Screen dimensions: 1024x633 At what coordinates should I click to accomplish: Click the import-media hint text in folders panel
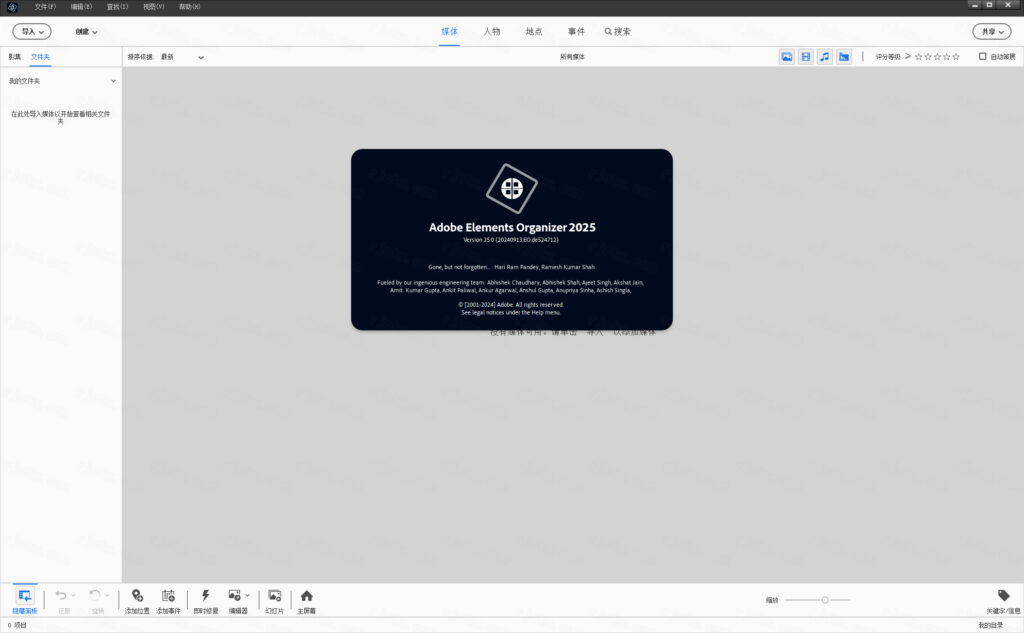tap(61, 118)
